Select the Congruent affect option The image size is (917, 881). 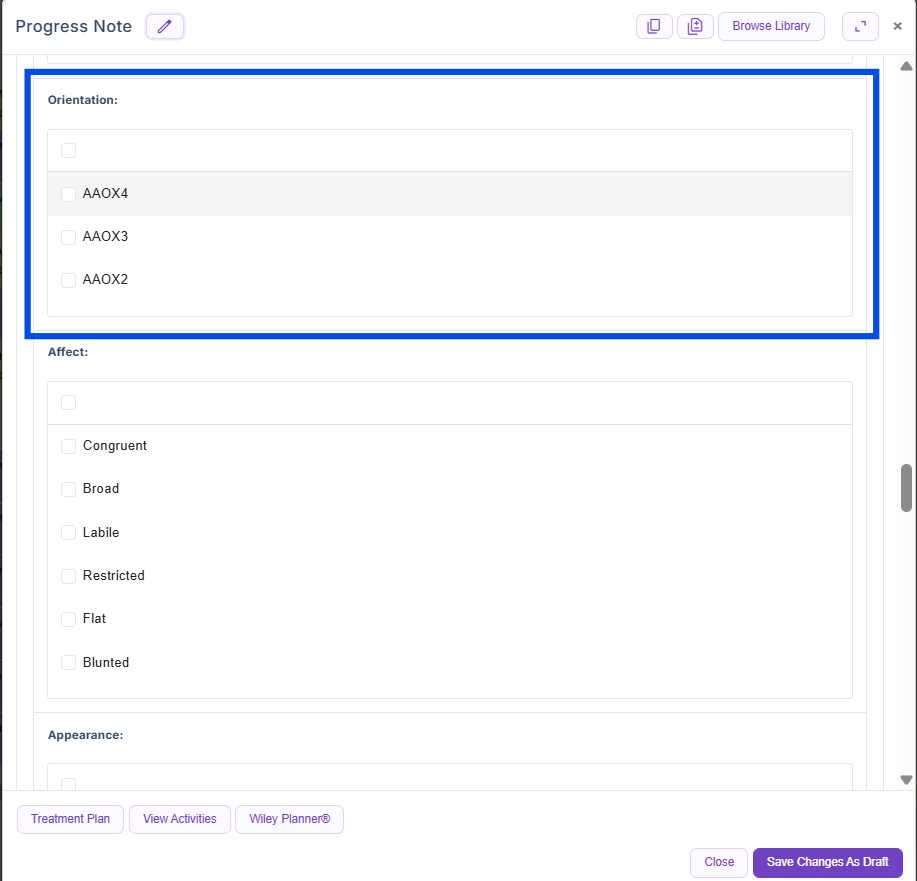pos(69,446)
